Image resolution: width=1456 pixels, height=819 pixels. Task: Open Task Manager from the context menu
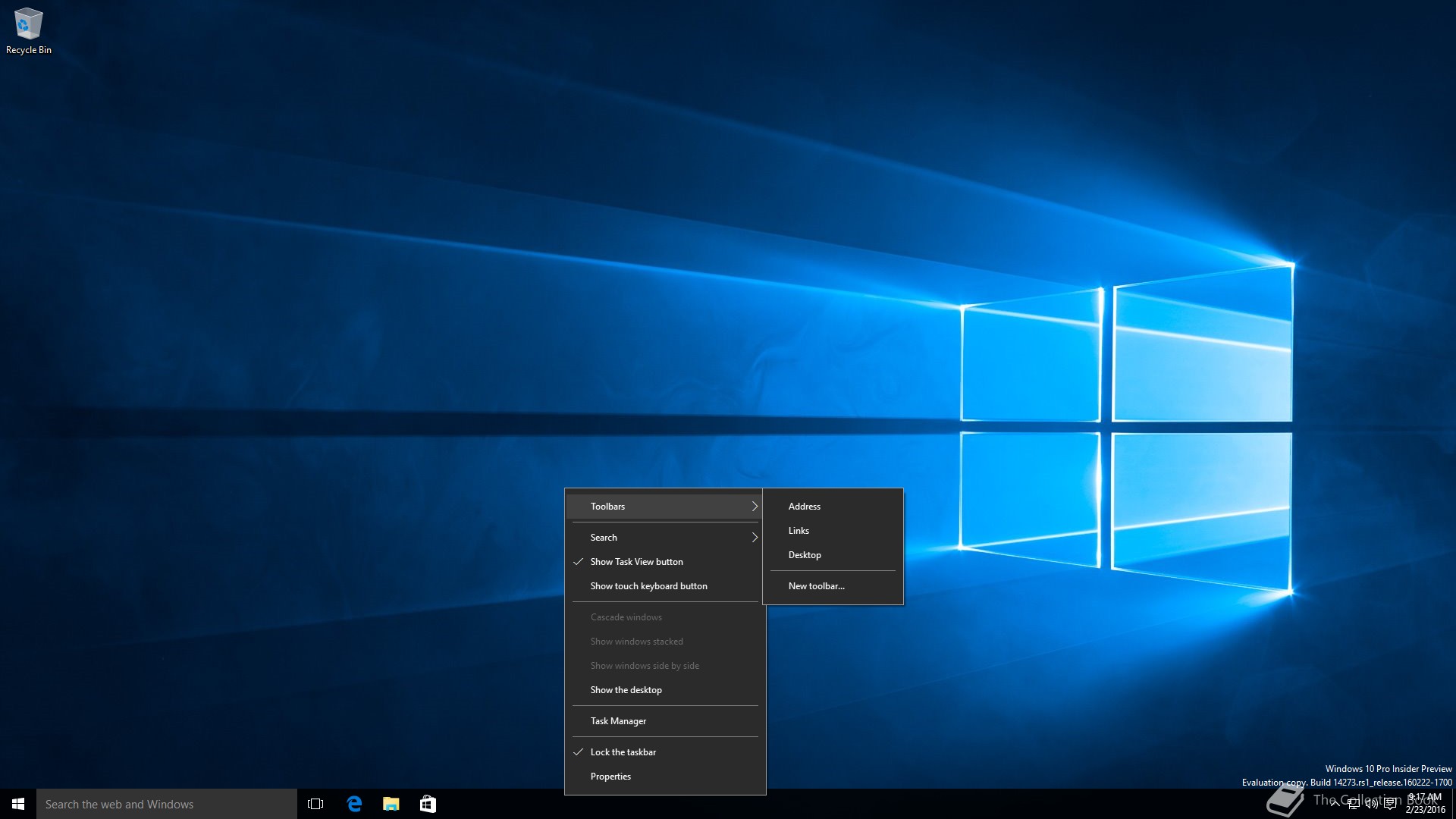point(665,721)
